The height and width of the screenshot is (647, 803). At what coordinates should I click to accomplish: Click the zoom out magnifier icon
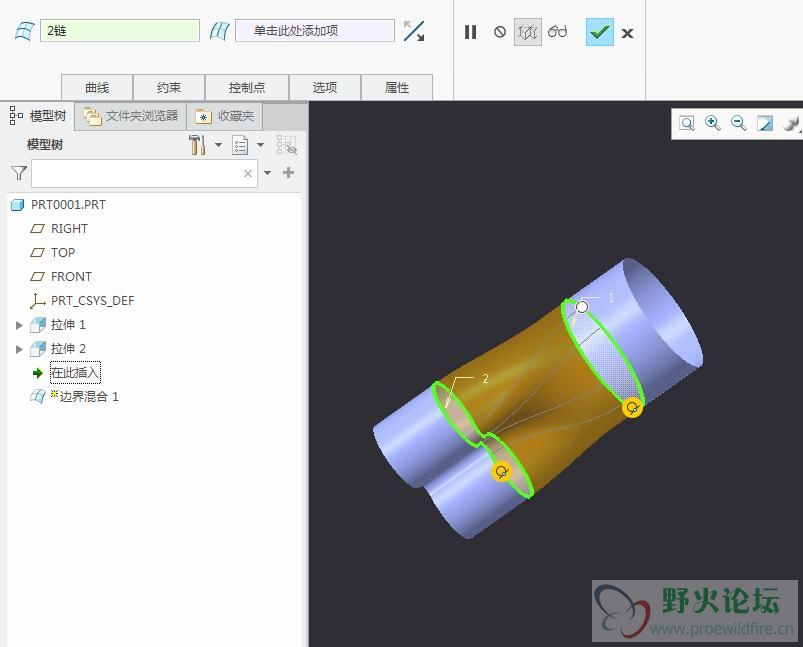[x=738, y=123]
